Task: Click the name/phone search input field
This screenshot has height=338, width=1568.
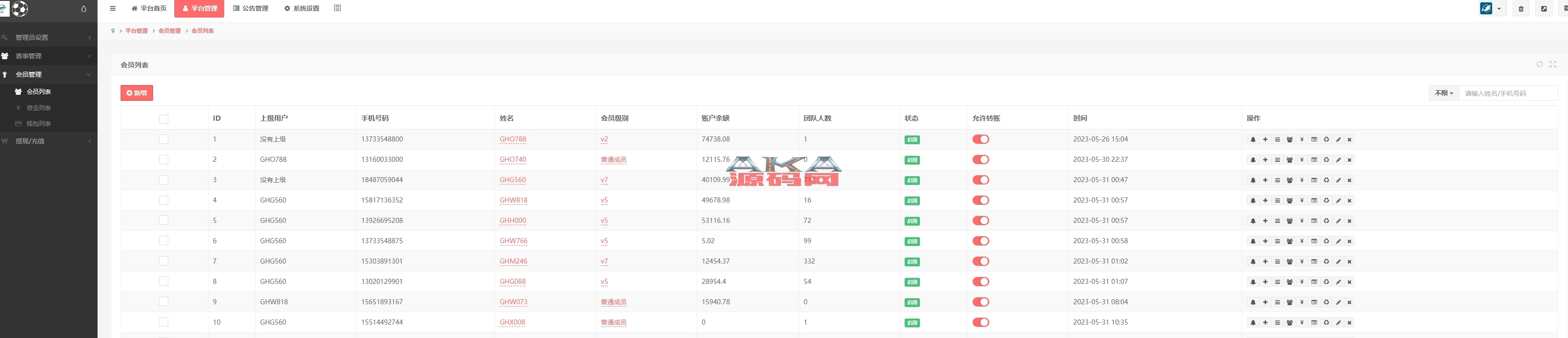Action: (1507, 93)
